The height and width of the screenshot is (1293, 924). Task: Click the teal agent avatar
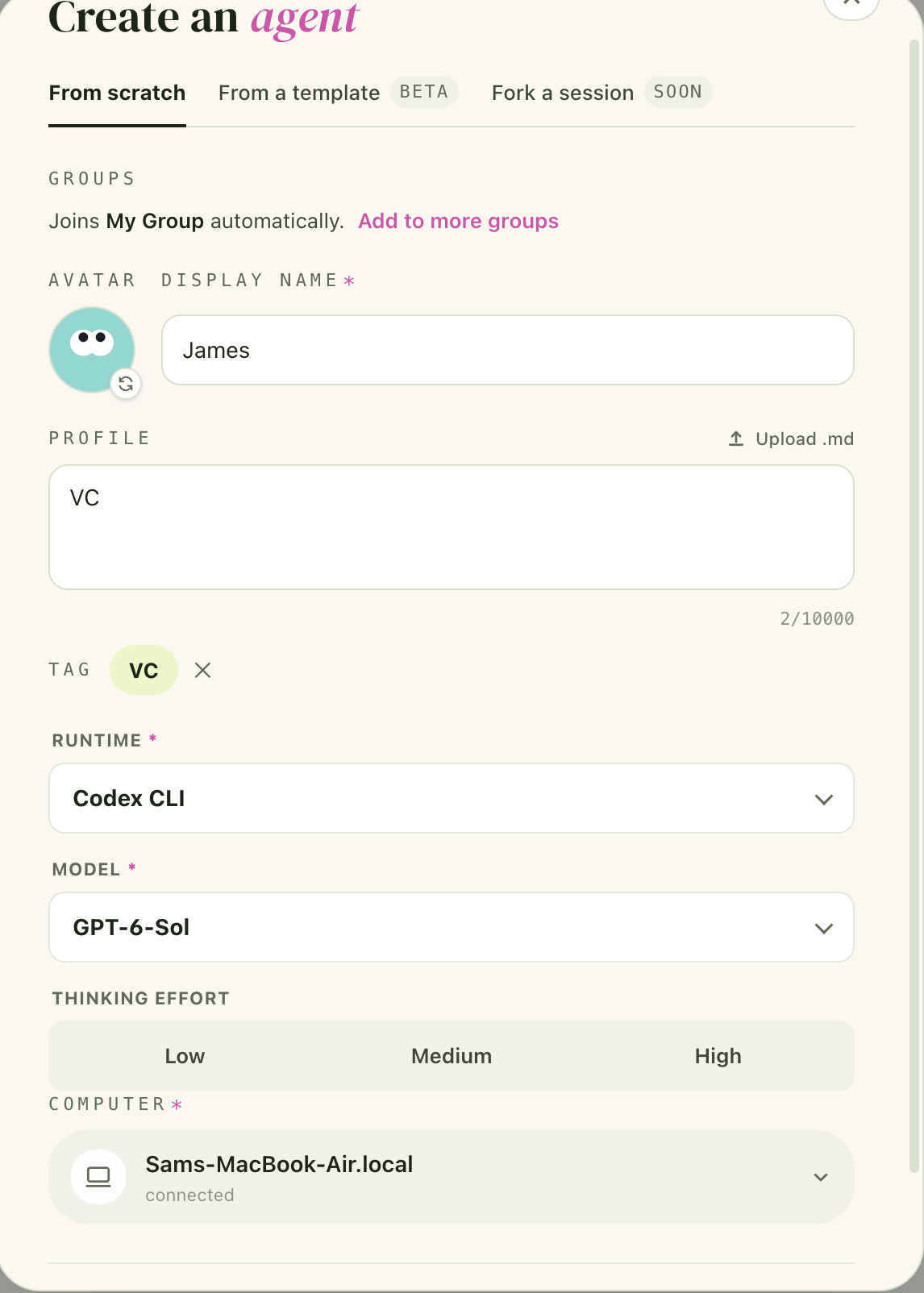click(x=92, y=349)
